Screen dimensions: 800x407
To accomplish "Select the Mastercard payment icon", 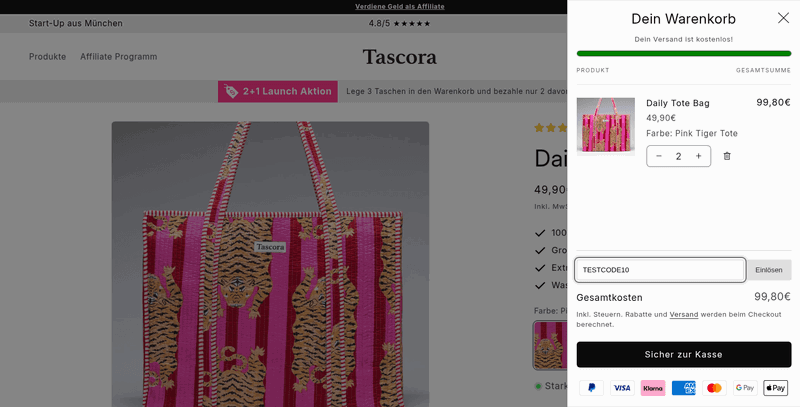I will (714, 388).
